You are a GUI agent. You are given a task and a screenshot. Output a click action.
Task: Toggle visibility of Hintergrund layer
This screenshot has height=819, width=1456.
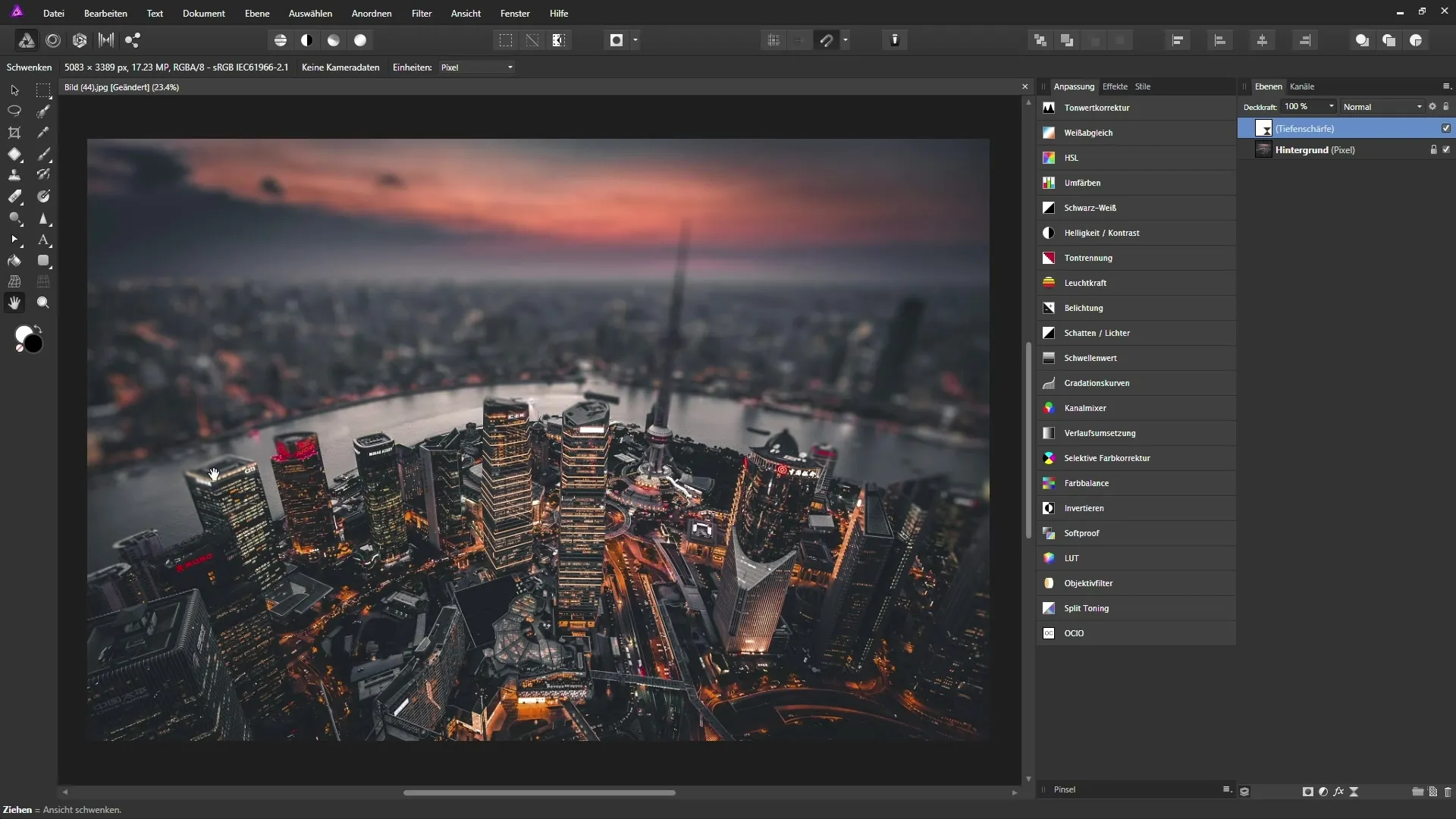[1446, 149]
